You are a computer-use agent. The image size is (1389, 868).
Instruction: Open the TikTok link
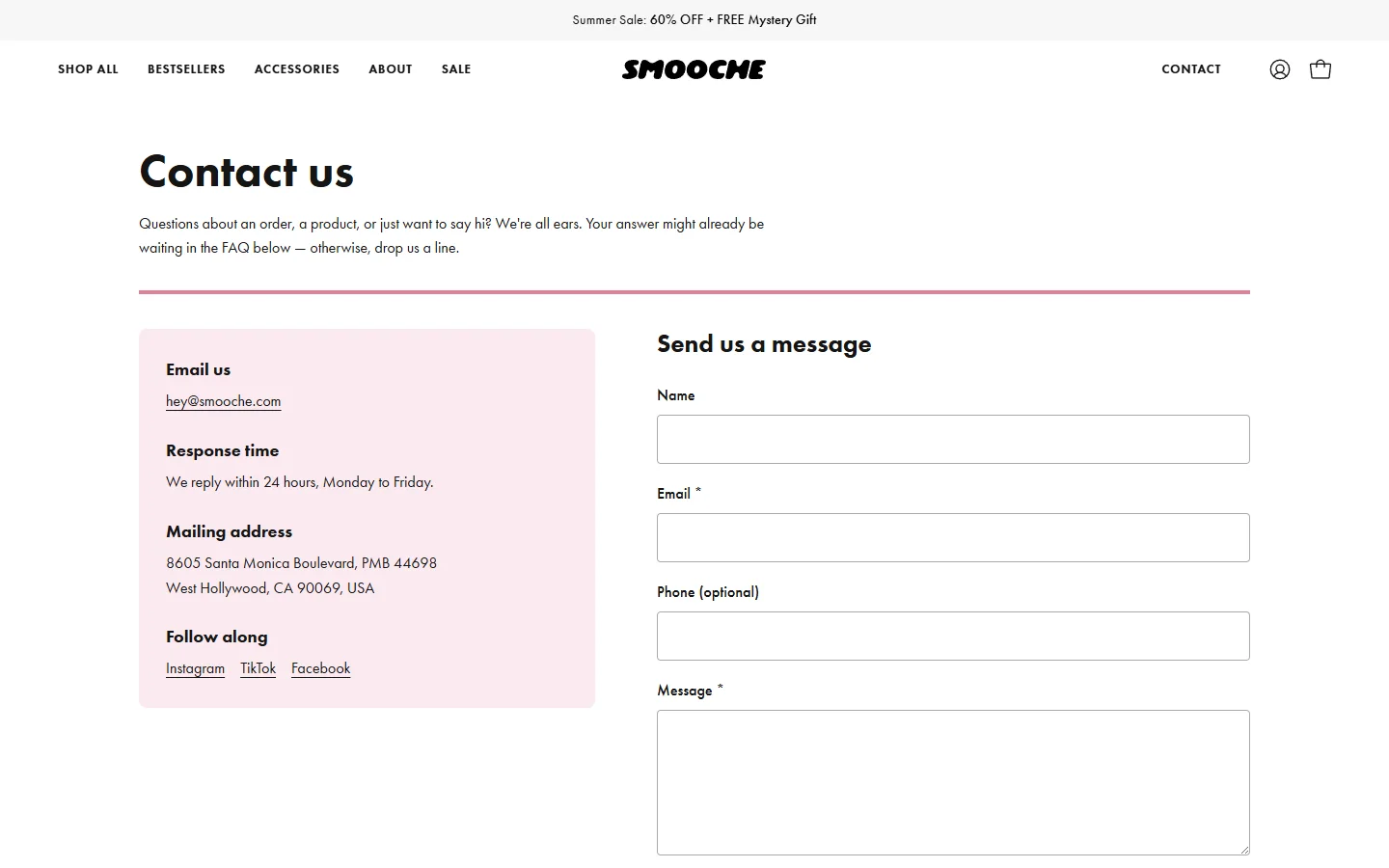click(259, 668)
